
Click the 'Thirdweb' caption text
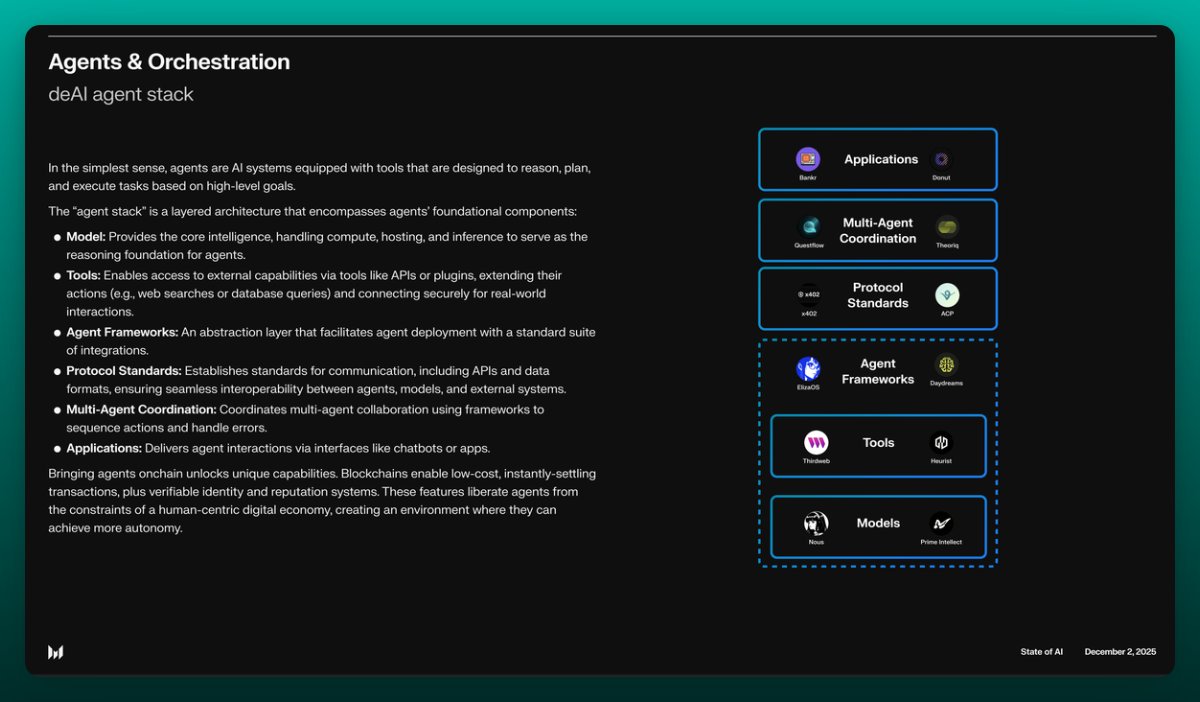816,461
